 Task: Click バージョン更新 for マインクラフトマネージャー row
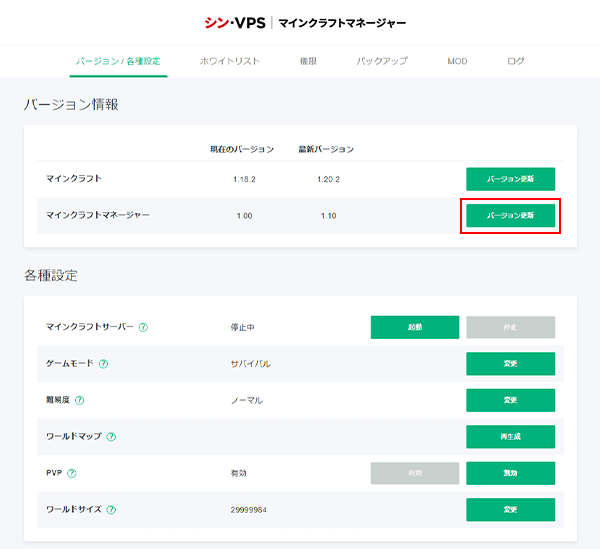tap(510, 215)
